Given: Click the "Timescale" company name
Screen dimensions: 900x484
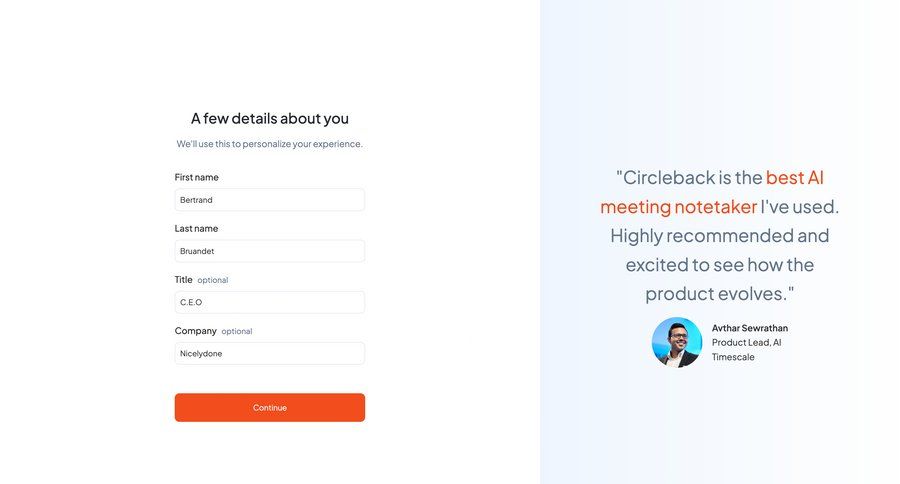Looking at the screenshot, I should coord(733,357).
